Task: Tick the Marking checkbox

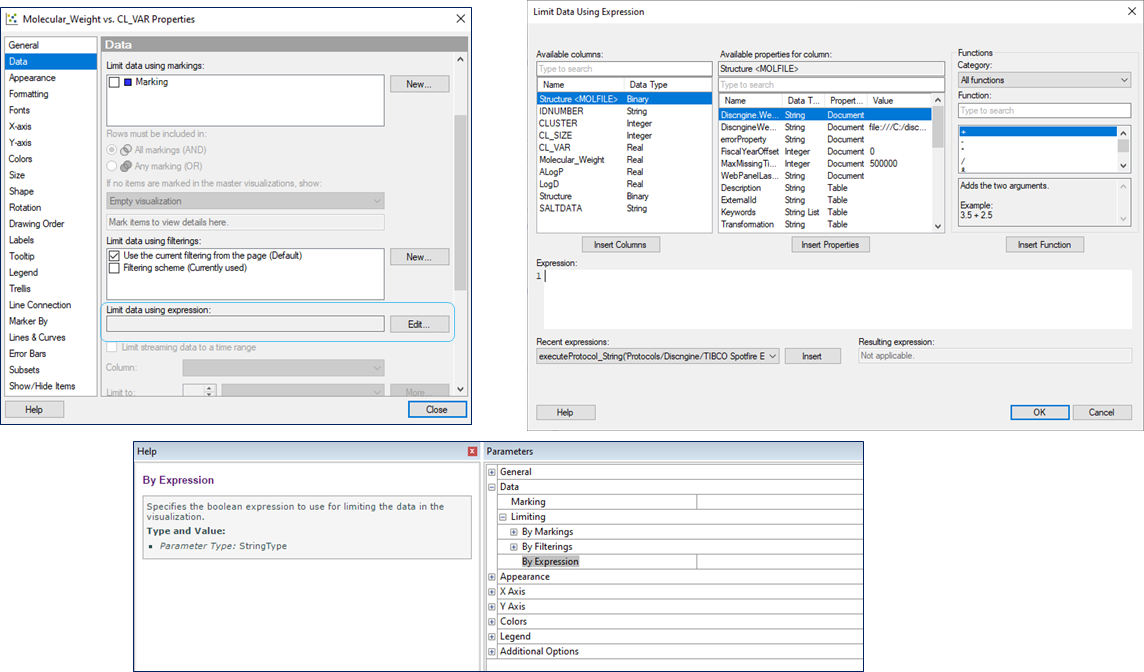Action: 114,82
